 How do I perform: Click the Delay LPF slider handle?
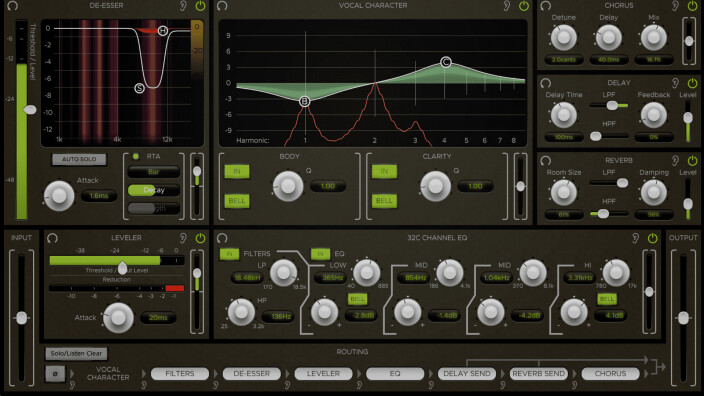[x=612, y=106]
